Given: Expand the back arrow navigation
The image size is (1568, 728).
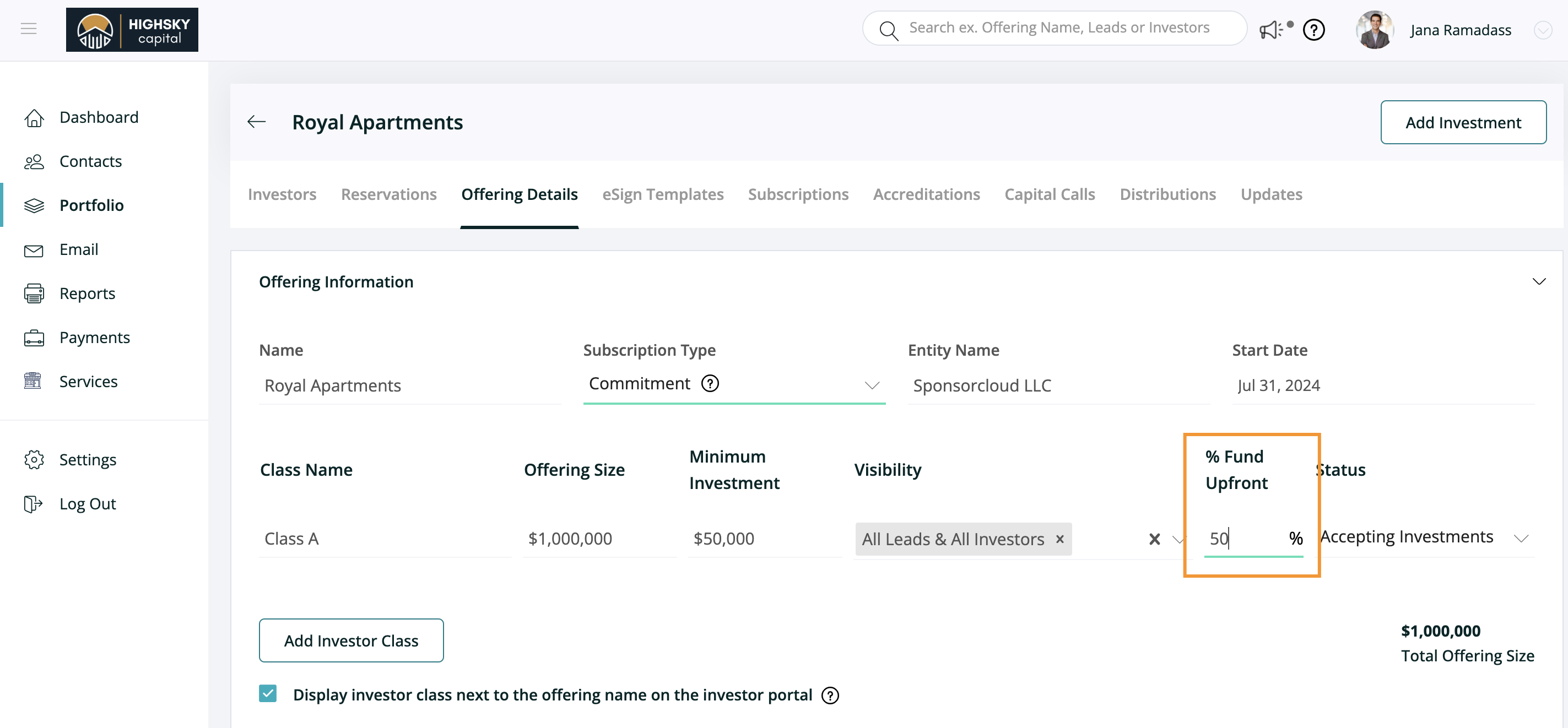Looking at the screenshot, I should pos(258,122).
